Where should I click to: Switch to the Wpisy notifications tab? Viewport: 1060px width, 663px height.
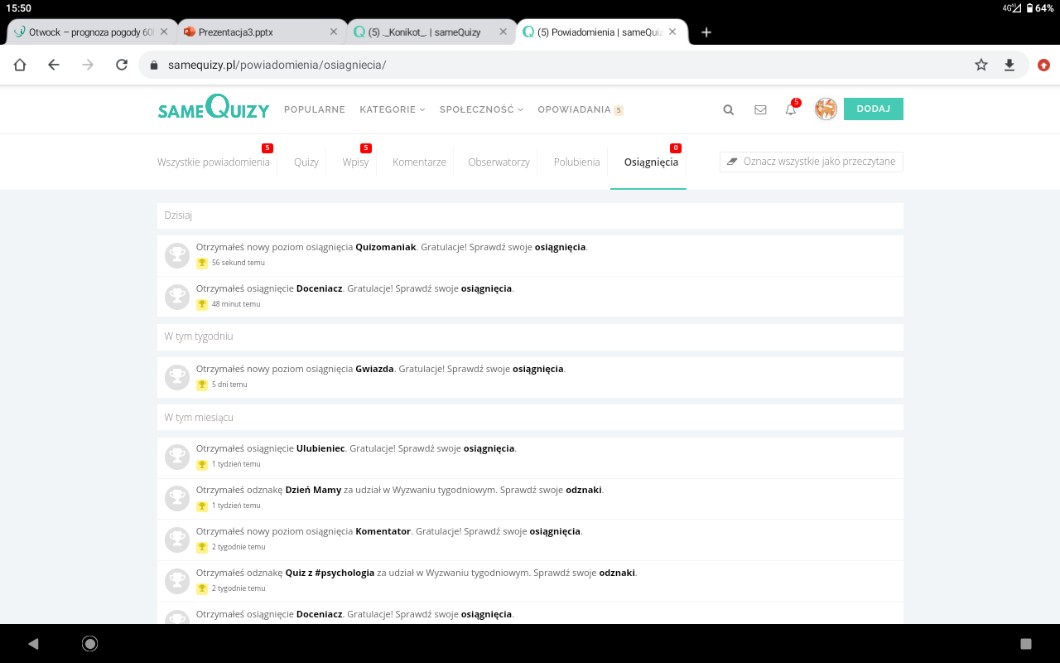356,162
